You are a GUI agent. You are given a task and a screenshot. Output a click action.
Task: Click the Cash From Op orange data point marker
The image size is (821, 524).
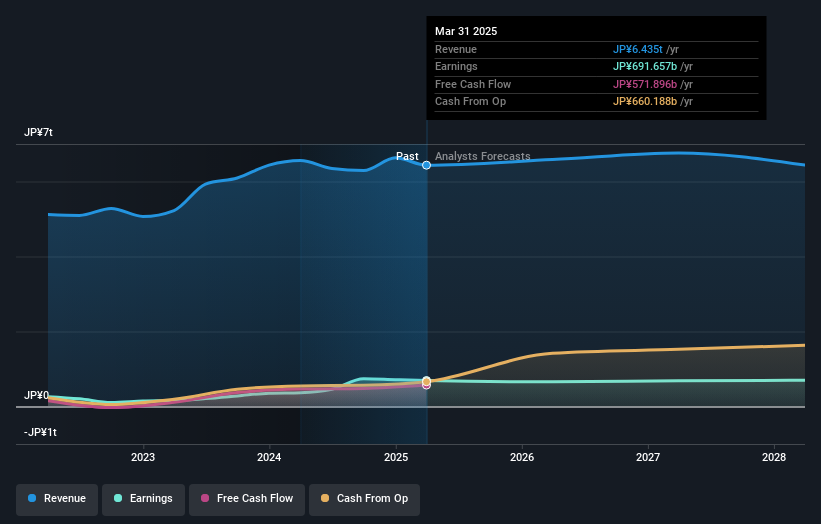coord(427,381)
